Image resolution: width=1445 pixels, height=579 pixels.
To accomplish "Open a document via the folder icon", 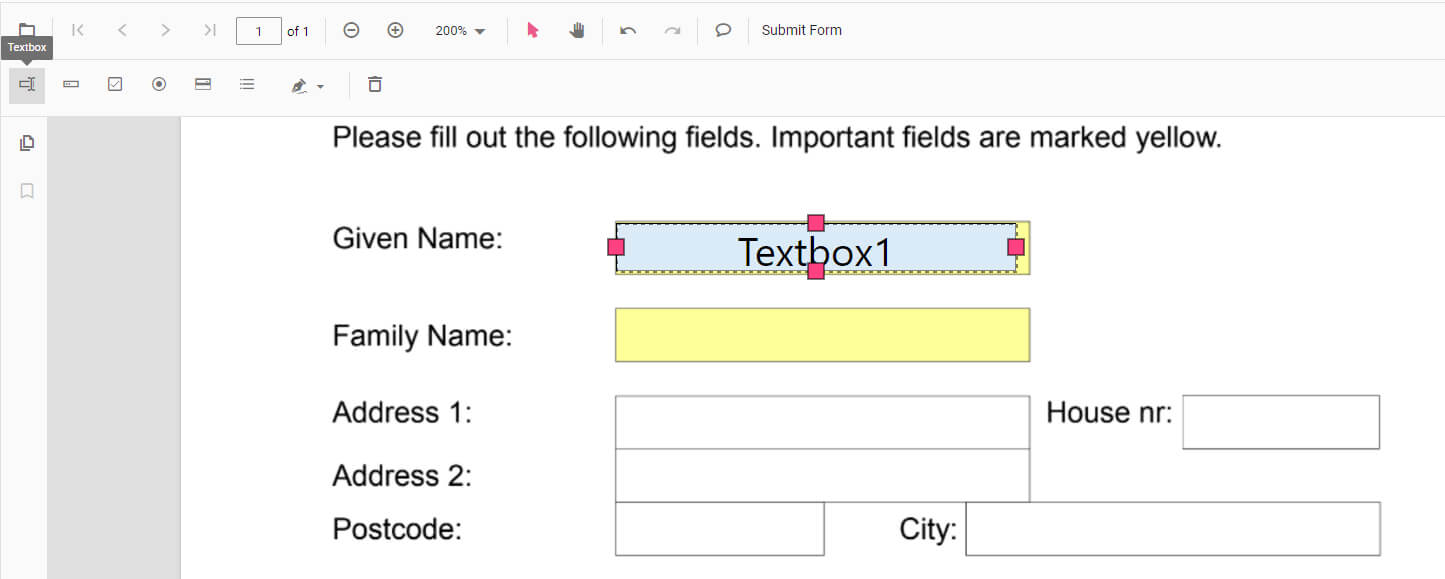I will point(26,29).
